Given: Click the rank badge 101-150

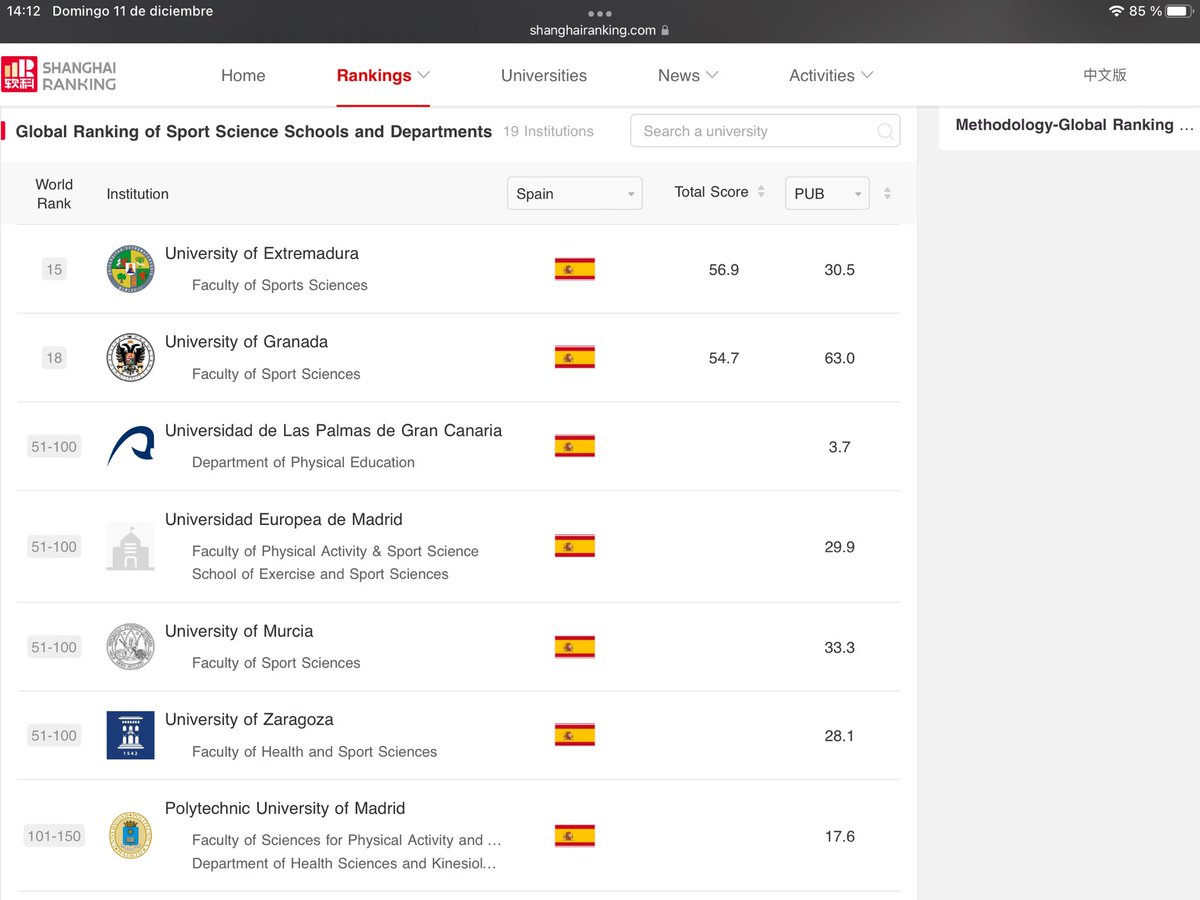Looking at the screenshot, I should [x=54, y=836].
